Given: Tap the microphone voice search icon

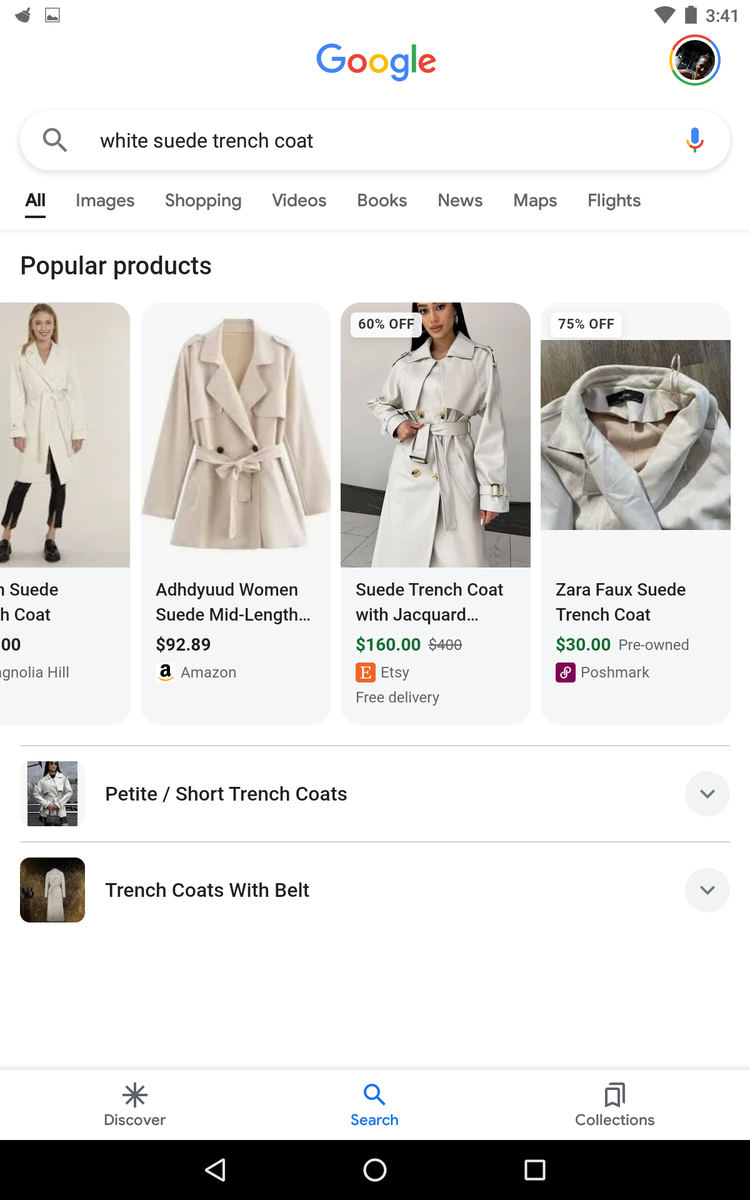Looking at the screenshot, I should tap(695, 141).
